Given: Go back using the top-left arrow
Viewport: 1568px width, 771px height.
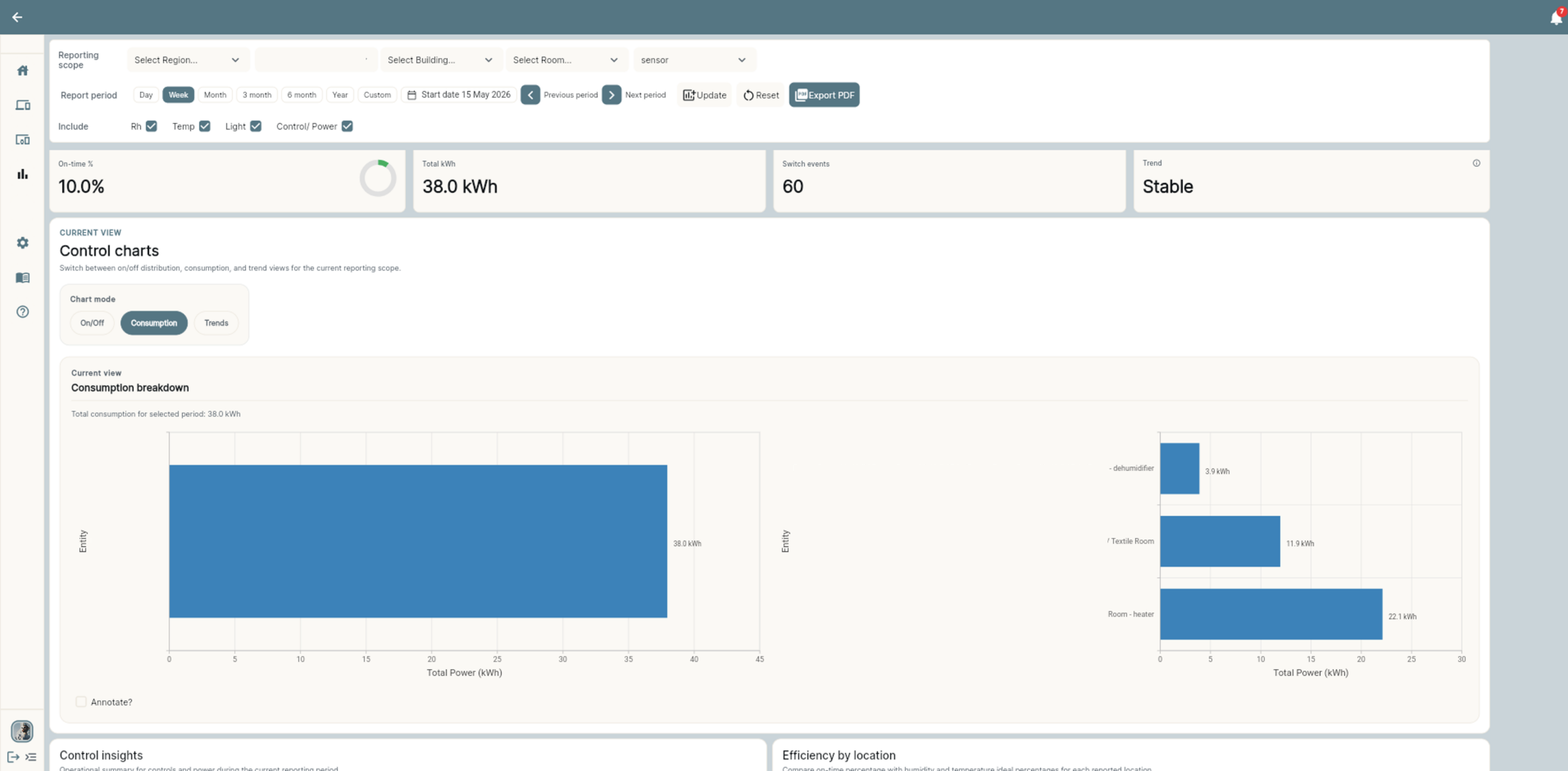Looking at the screenshot, I should (17, 17).
